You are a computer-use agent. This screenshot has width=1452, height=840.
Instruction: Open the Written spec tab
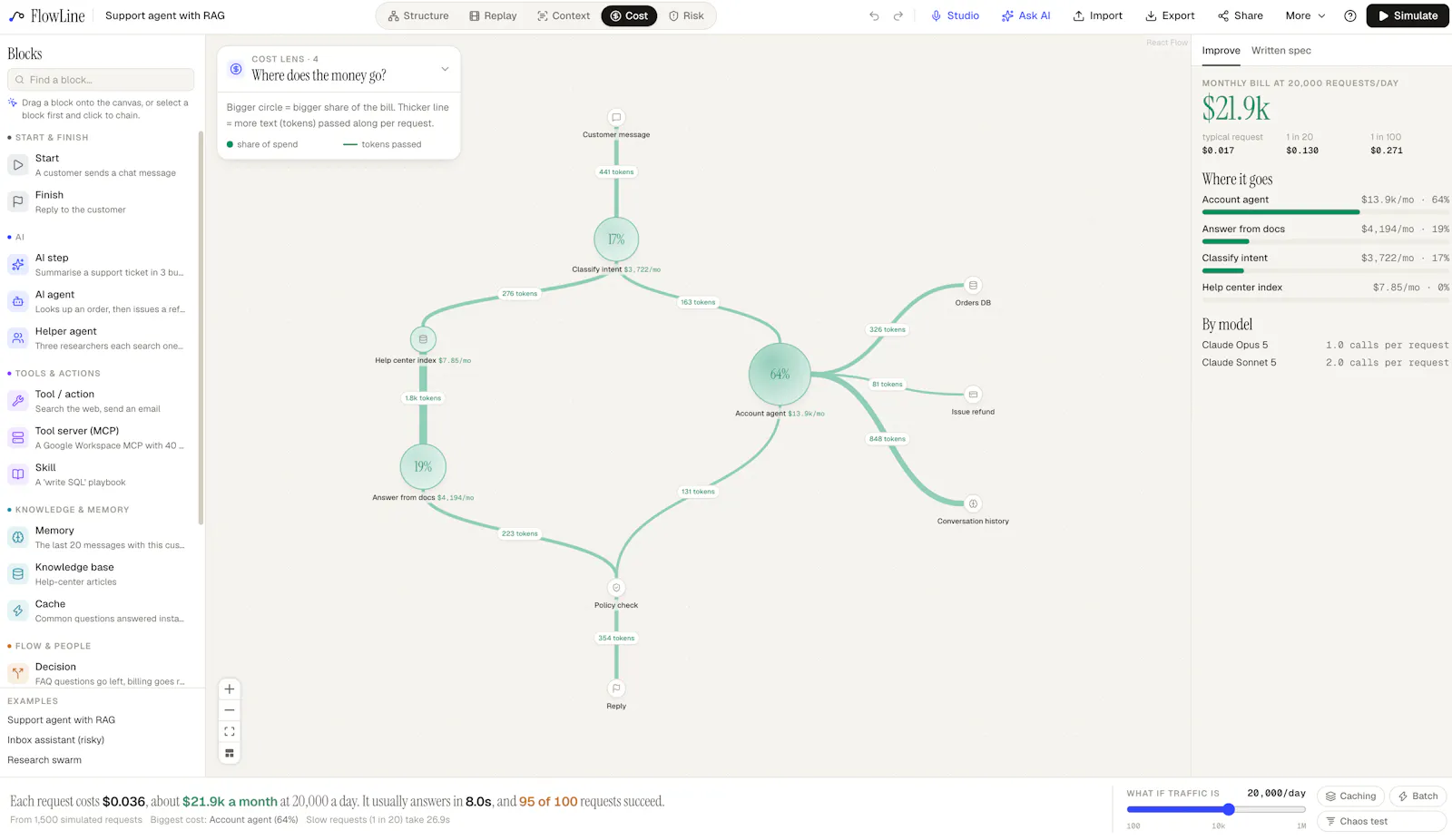click(1280, 51)
